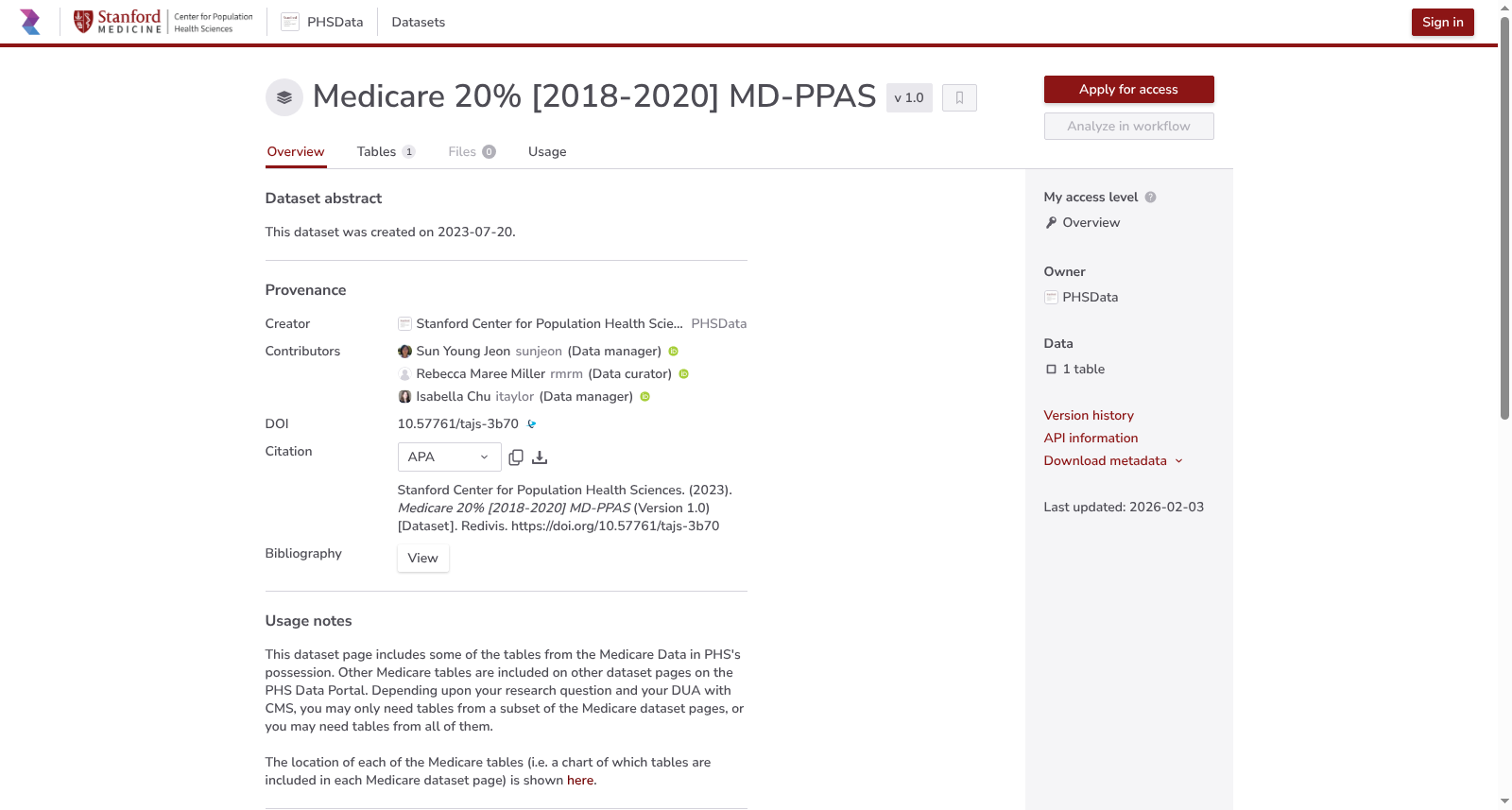Click the DOI text 10.57761/tajs-3b70

[457, 424]
